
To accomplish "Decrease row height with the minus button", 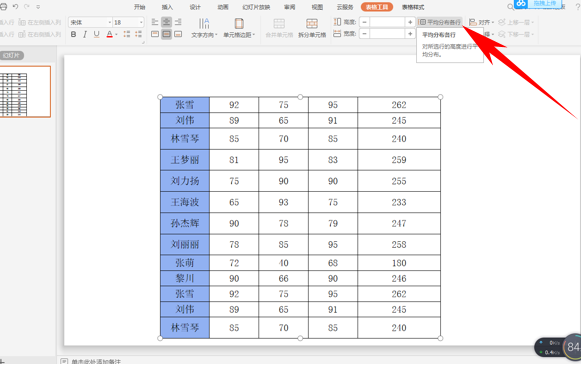I will tap(364, 22).
